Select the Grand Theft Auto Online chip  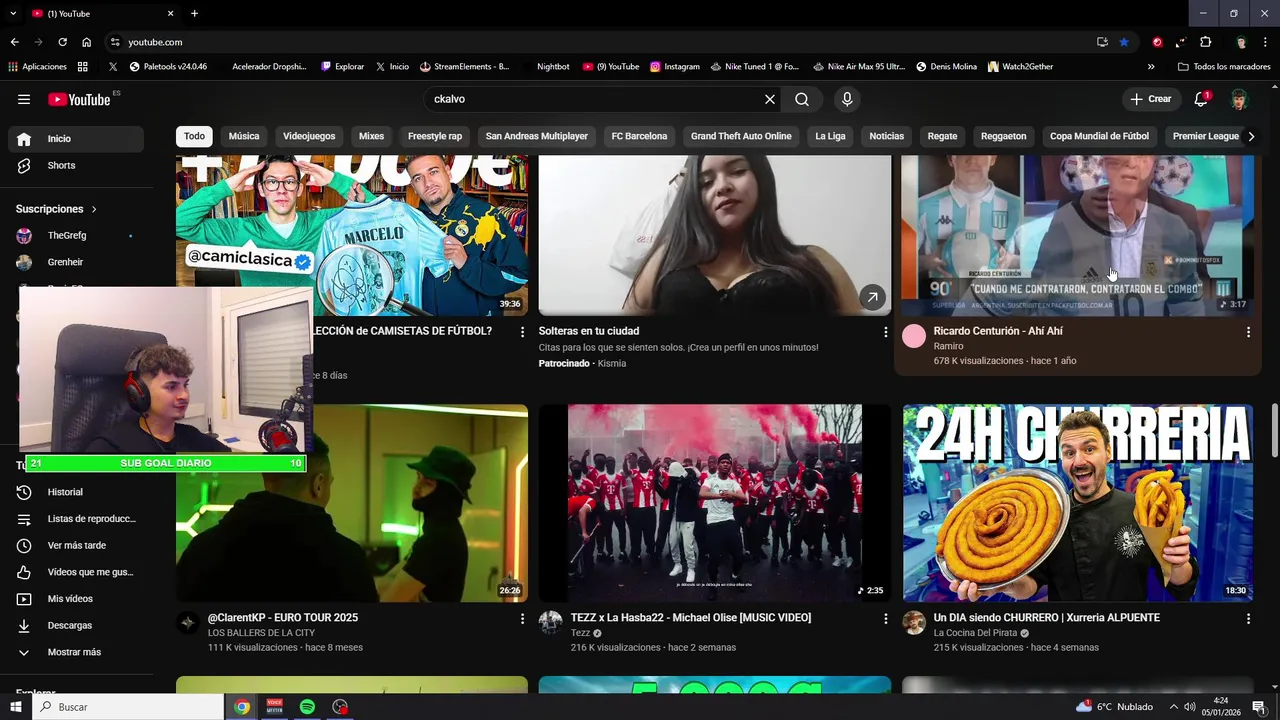click(741, 136)
